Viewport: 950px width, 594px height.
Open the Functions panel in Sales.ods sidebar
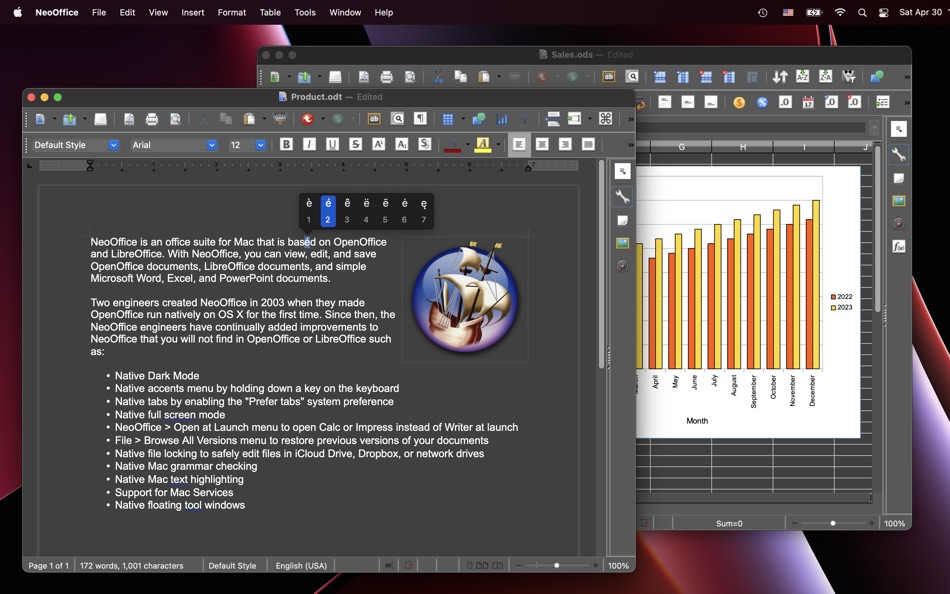[899, 246]
